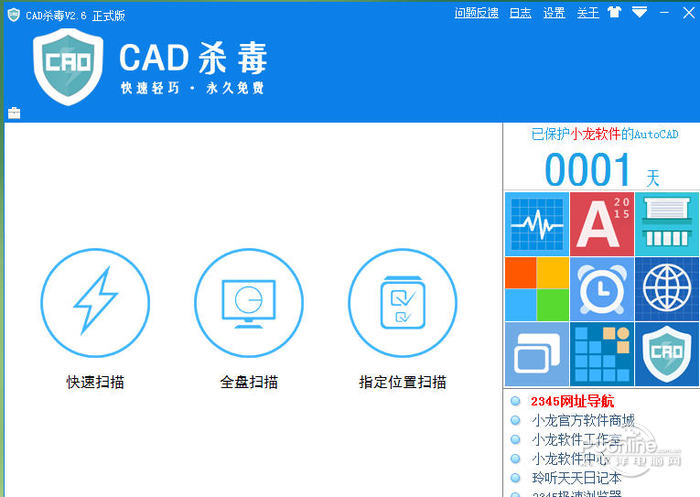The height and width of the screenshot is (497, 700).
Task: Open the 小龙软件中心 link
Action: [x=570, y=459]
